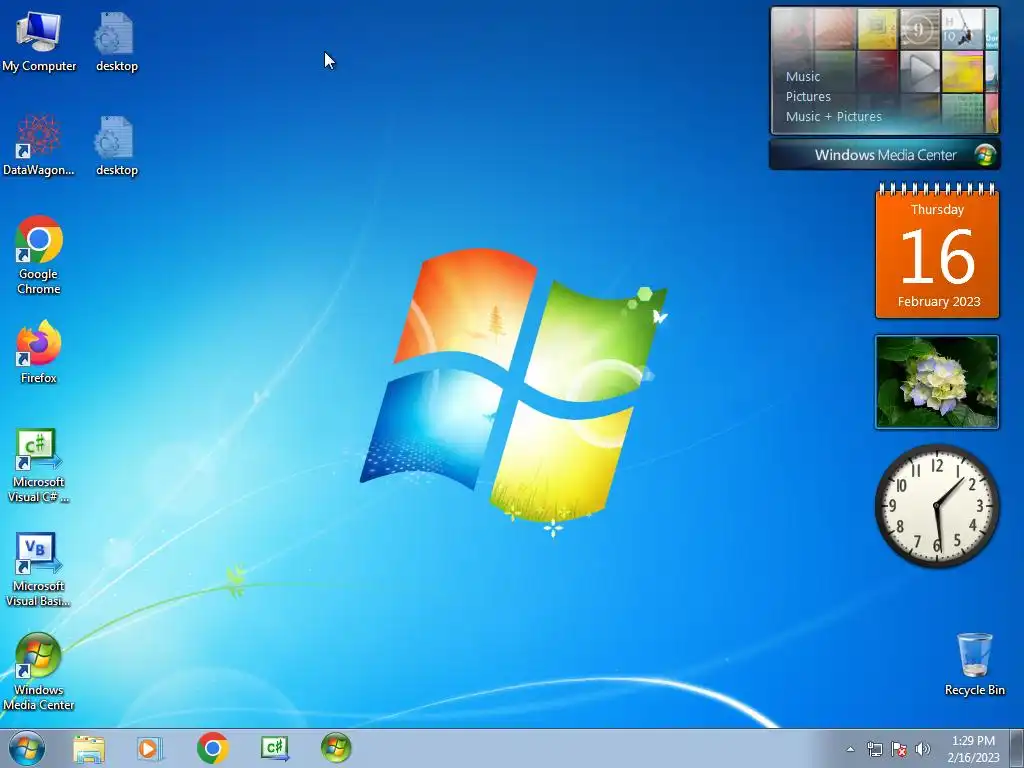Screen dimensions: 1024x768
Task: Select the Firefox desktop shortcut
Action: [39, 351]
